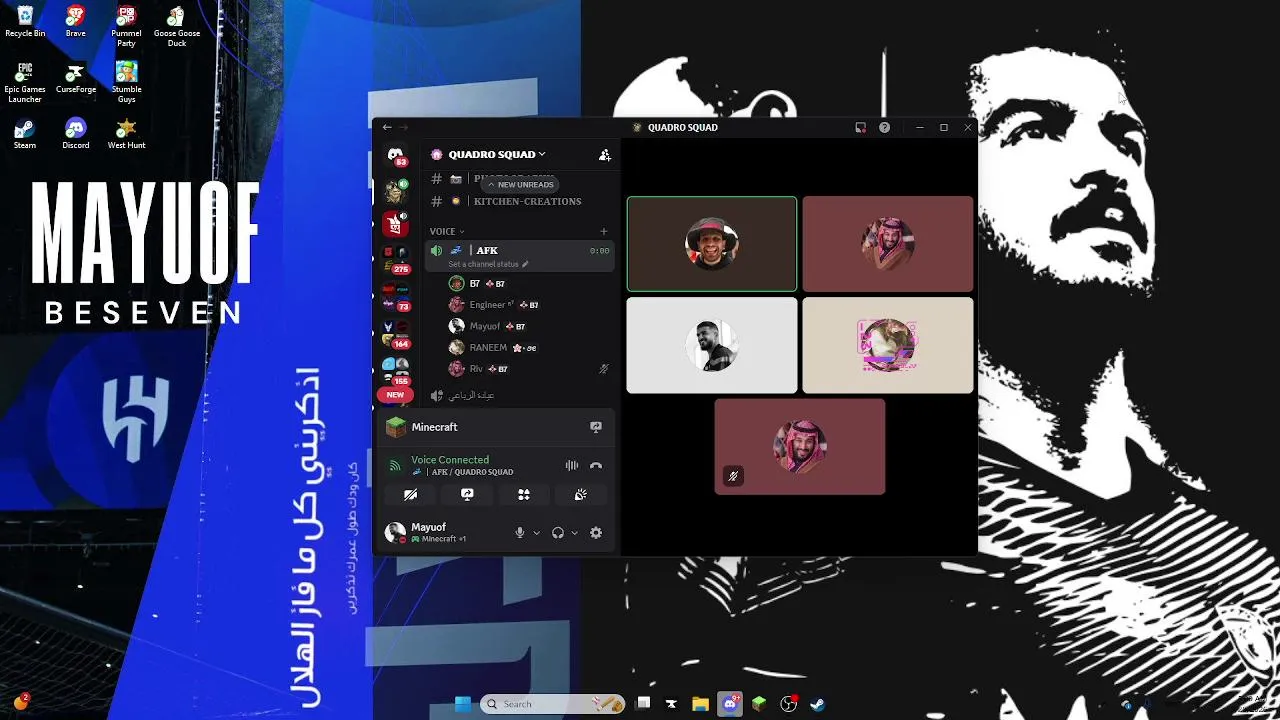Screen dimensions: 1280x720
Task: Focus the muted participant video tile
Action: click(x=800, y=446)
